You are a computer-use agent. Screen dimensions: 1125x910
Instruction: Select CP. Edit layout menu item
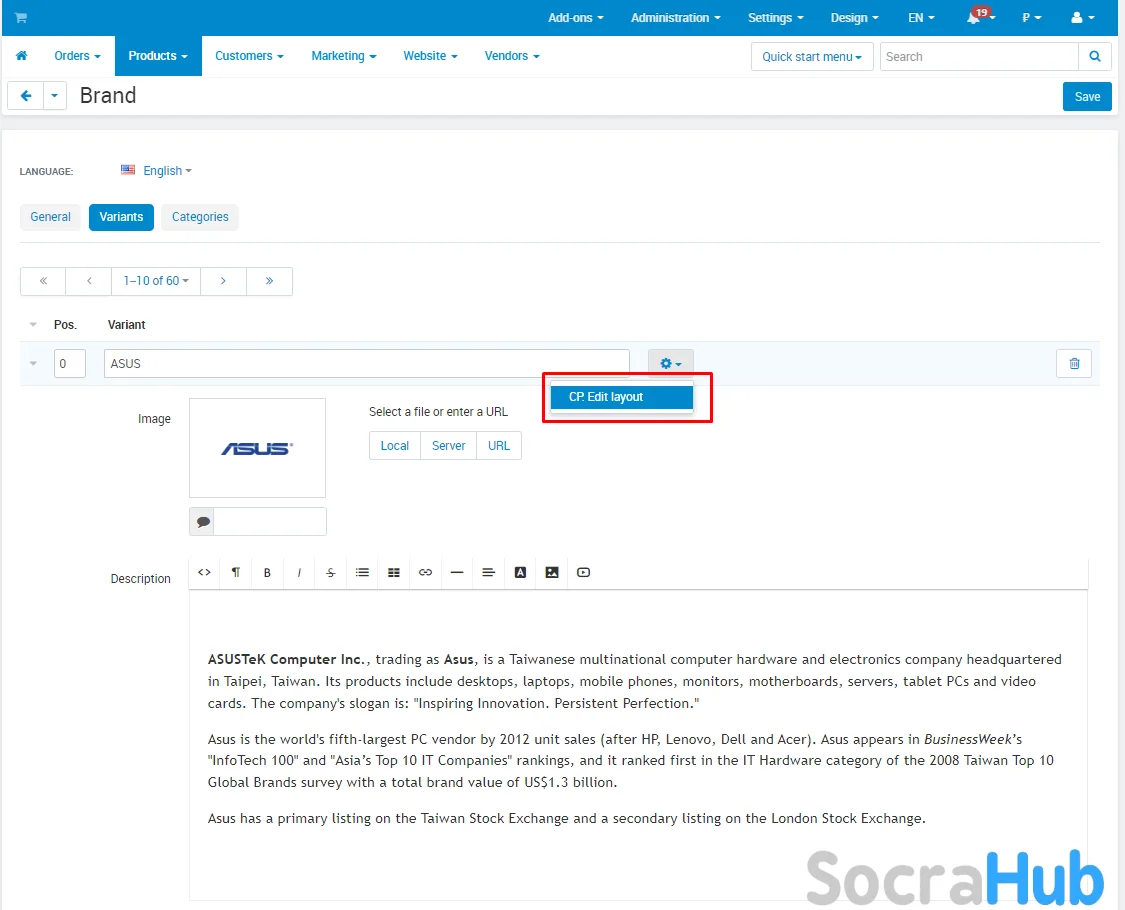tap(621, 397)
